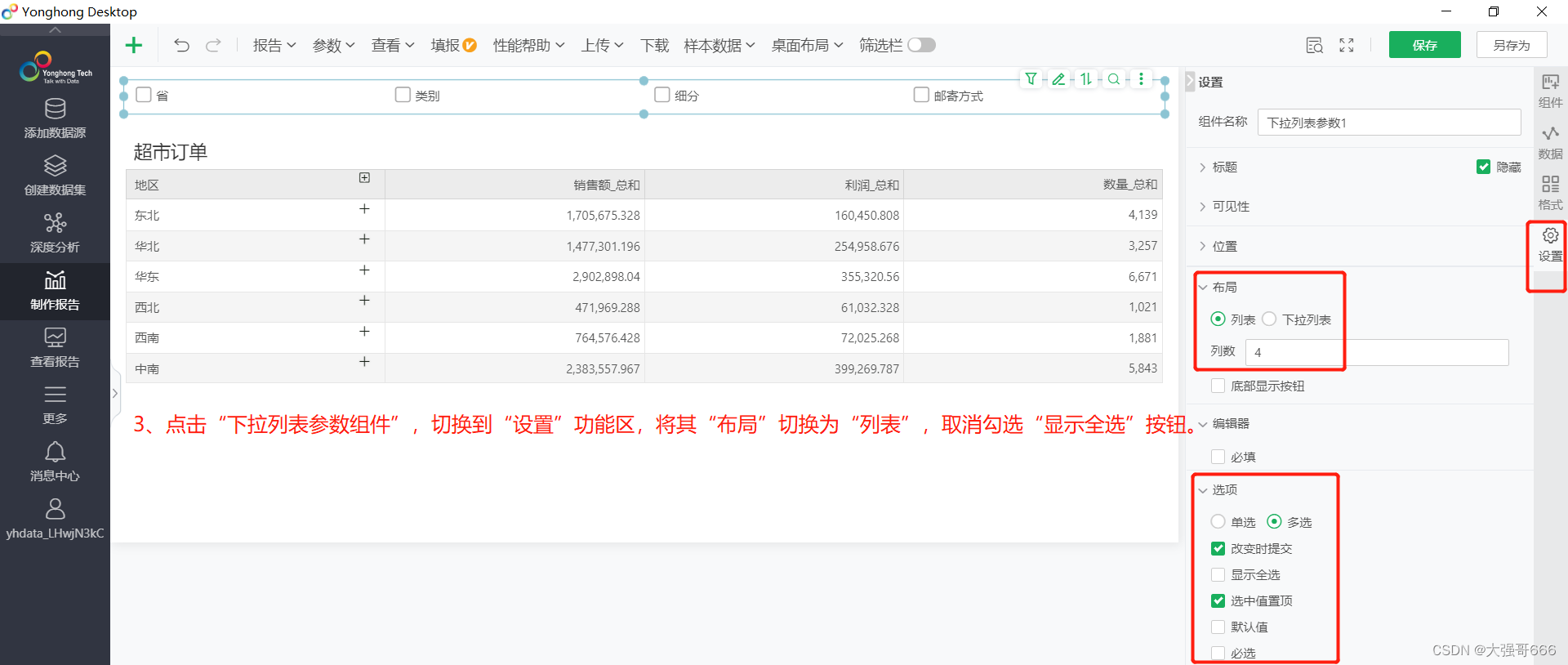
Task: Click the 下载 menu item
Action: pyautogui.click(x=654, y=45)
